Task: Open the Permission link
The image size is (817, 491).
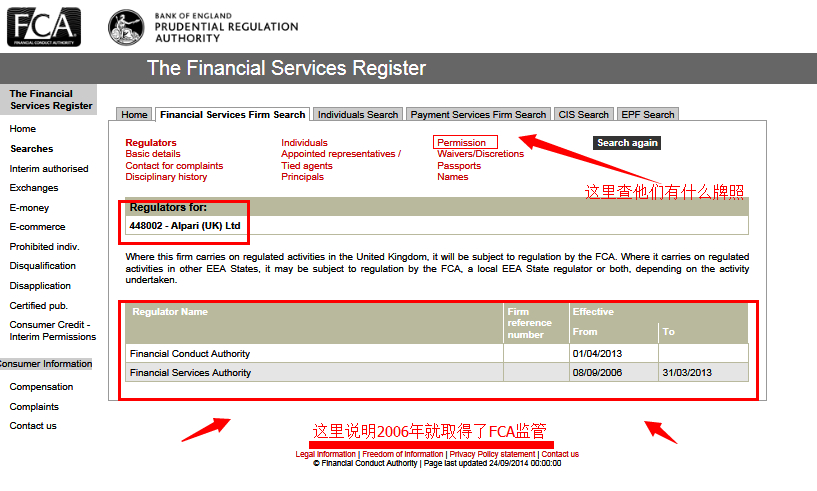Action: pyautogui.click(x=461, y=142)
